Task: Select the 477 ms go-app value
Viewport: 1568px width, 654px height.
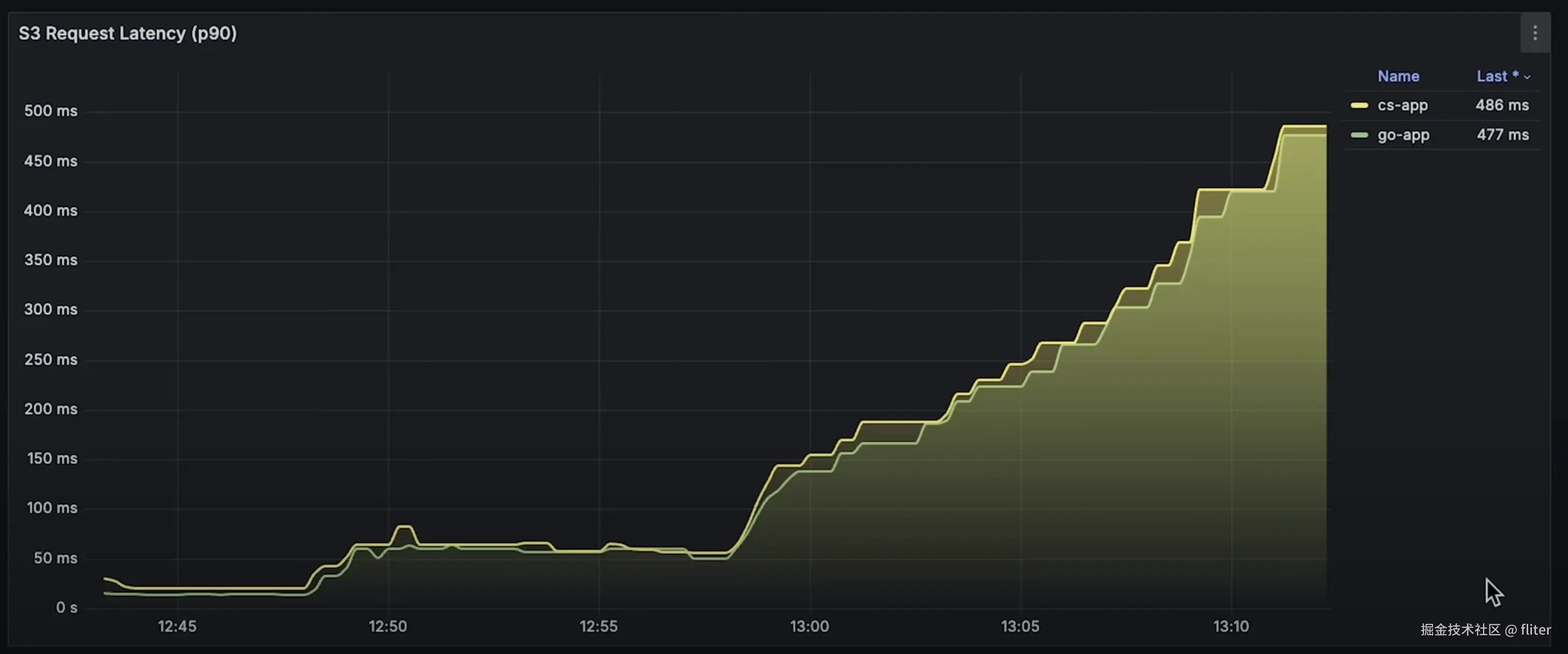Action: pyautogui.click(x=1502, y=135)
